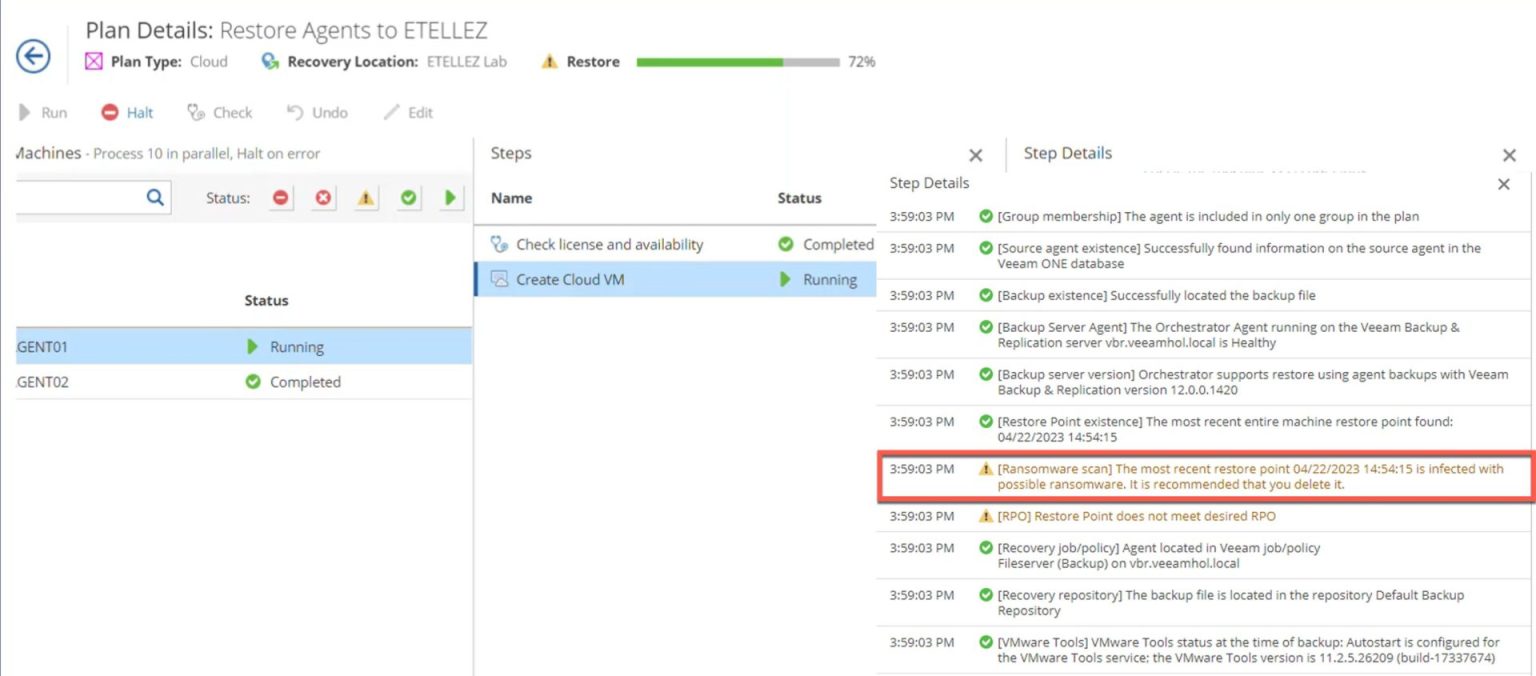Click the search magnifier icon

[155, 197]
